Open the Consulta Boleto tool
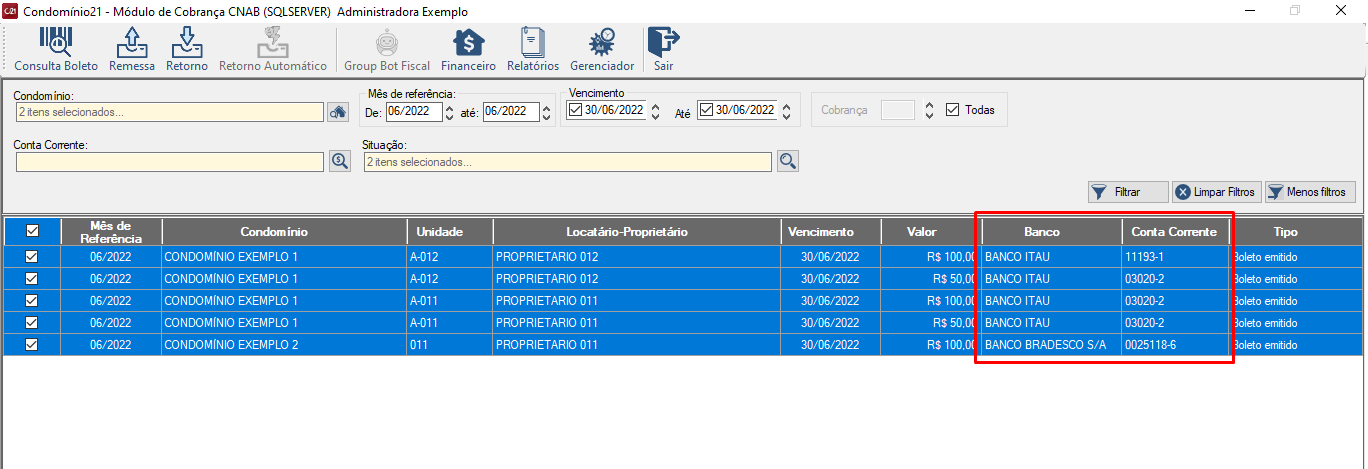Image resolution: width=1368 pixels, height=469 pixels. tap(56, 49)
